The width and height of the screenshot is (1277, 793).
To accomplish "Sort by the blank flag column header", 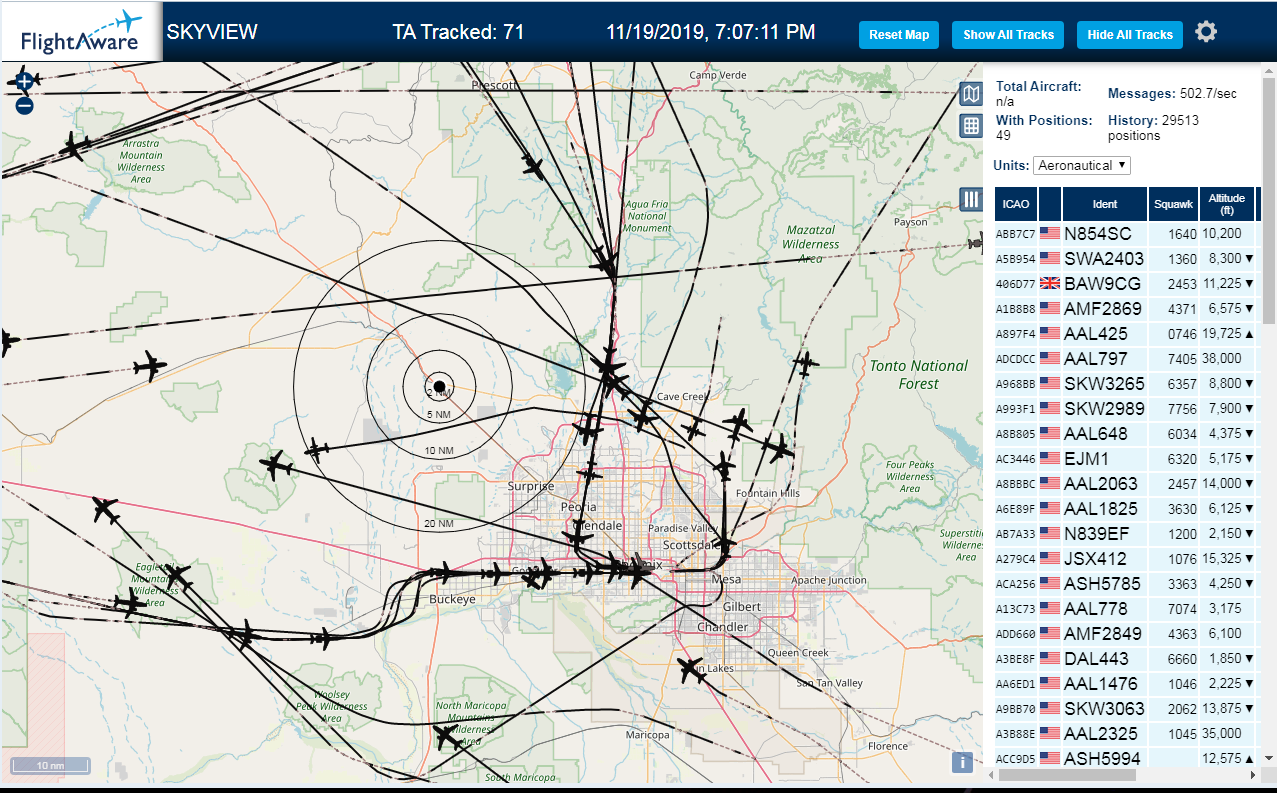I will pos(1050,204).
